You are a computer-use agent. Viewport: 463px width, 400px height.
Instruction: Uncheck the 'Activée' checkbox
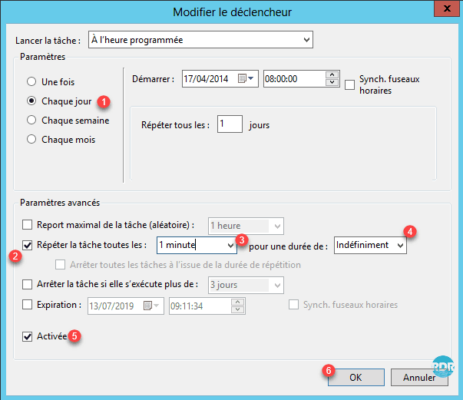(x=27, y=337)
